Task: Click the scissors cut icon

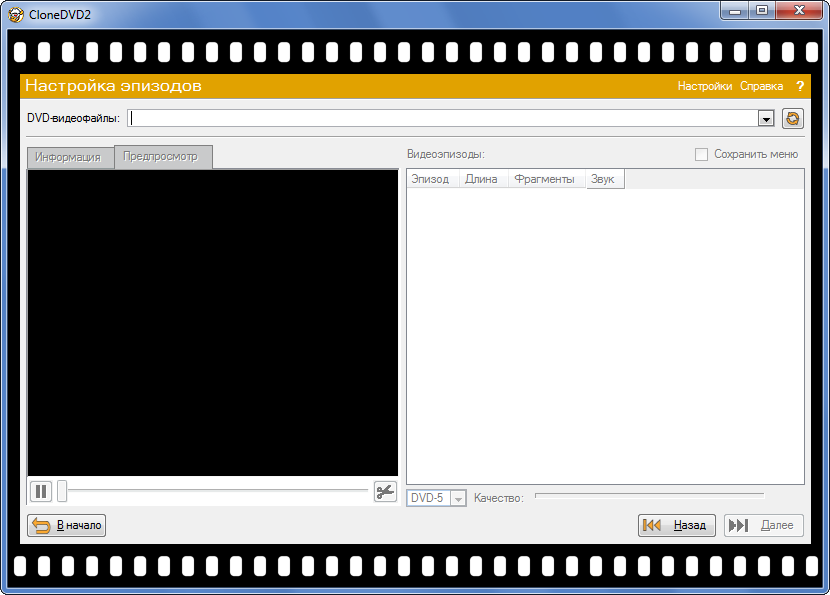Action: click(x=385, y=491)
